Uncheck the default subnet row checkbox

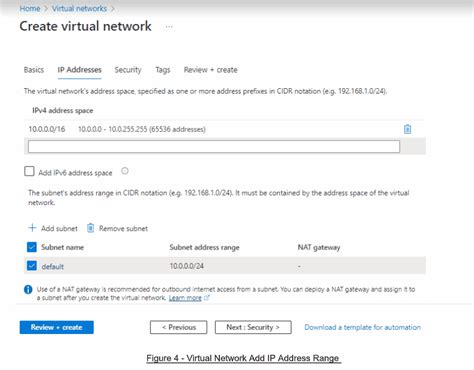pyautogui.click(x=32, y=266)
